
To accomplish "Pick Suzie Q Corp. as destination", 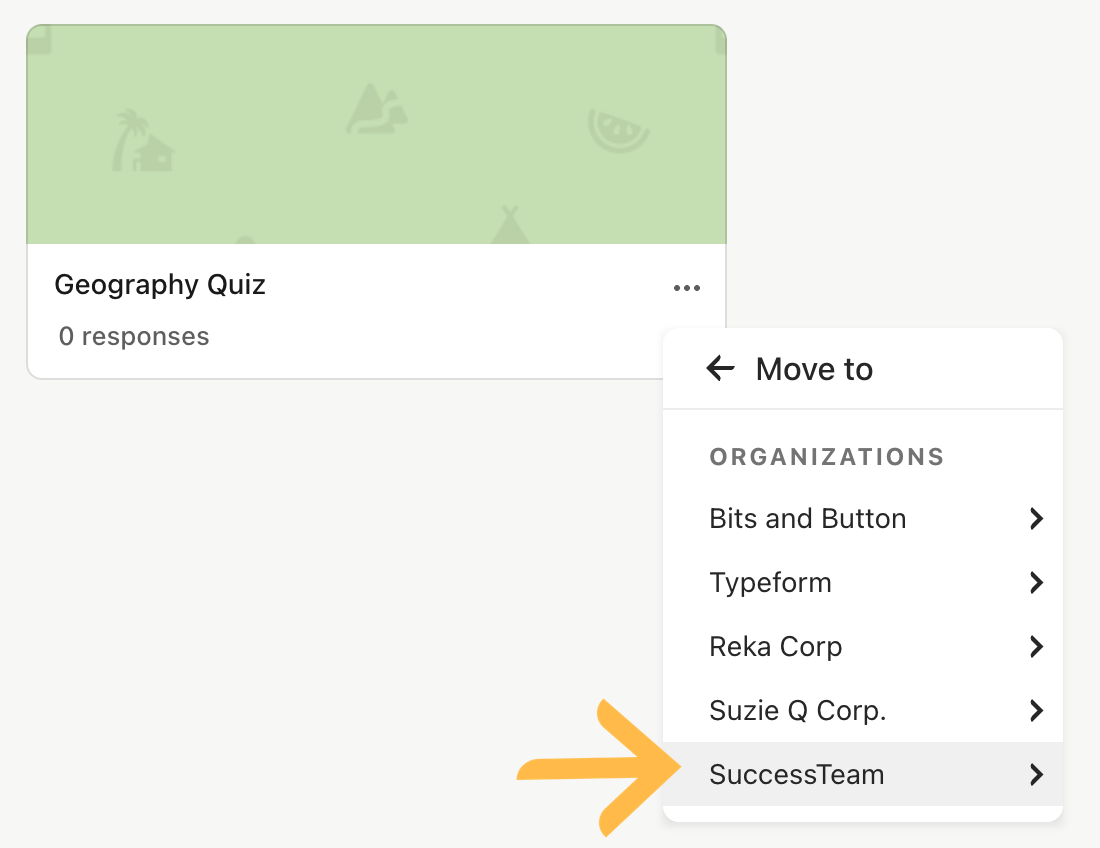I will 863,711.
